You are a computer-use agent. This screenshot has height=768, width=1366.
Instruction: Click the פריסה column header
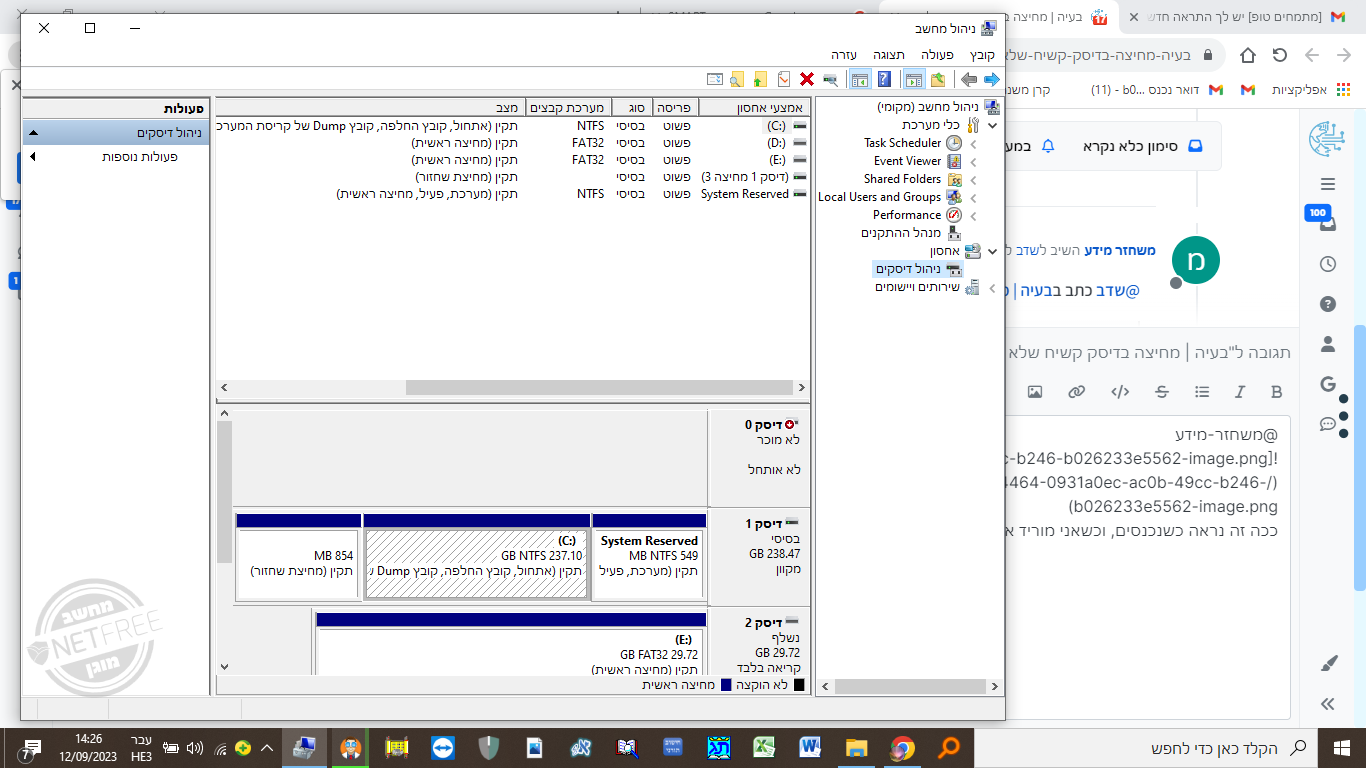click(675, 107)
